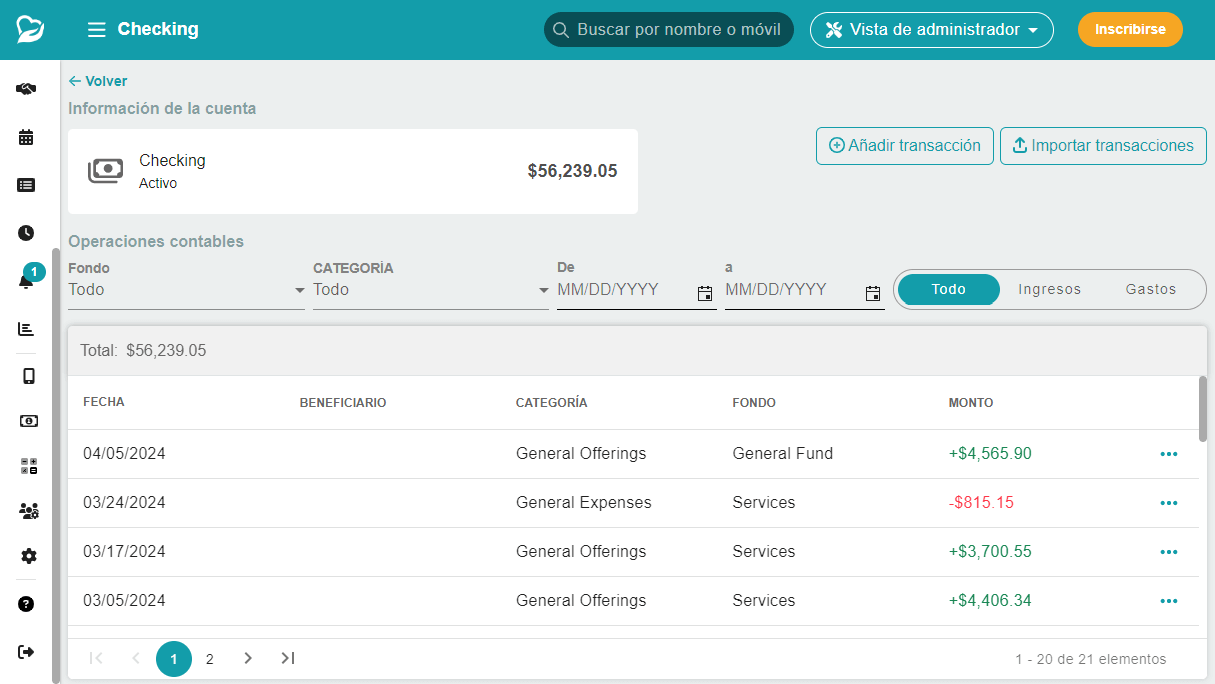
Task: Click the logout icon in sidebar
Action: 27,652
